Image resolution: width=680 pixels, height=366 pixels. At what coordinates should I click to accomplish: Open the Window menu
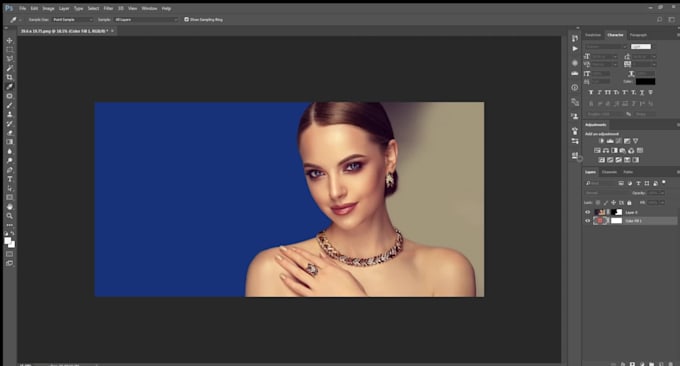[150, 8]
